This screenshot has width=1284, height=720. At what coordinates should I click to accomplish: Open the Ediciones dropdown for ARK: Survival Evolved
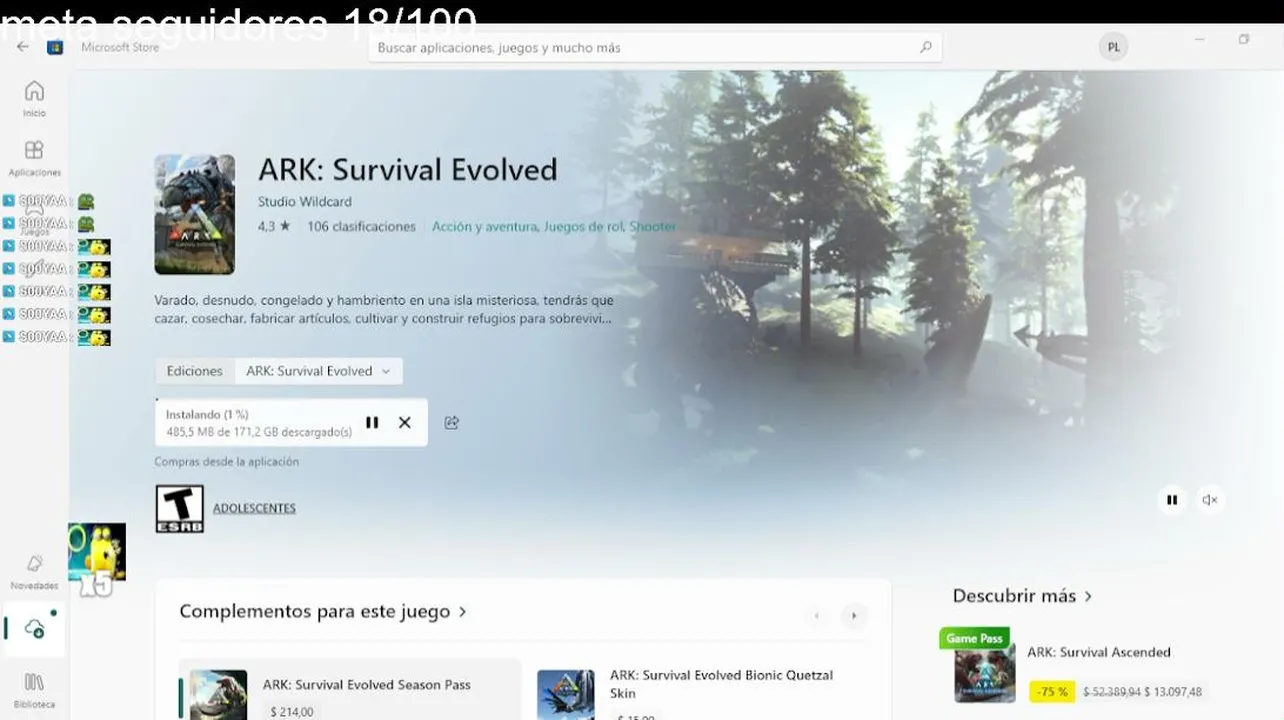pyautogui.click(x=319, y=371)
